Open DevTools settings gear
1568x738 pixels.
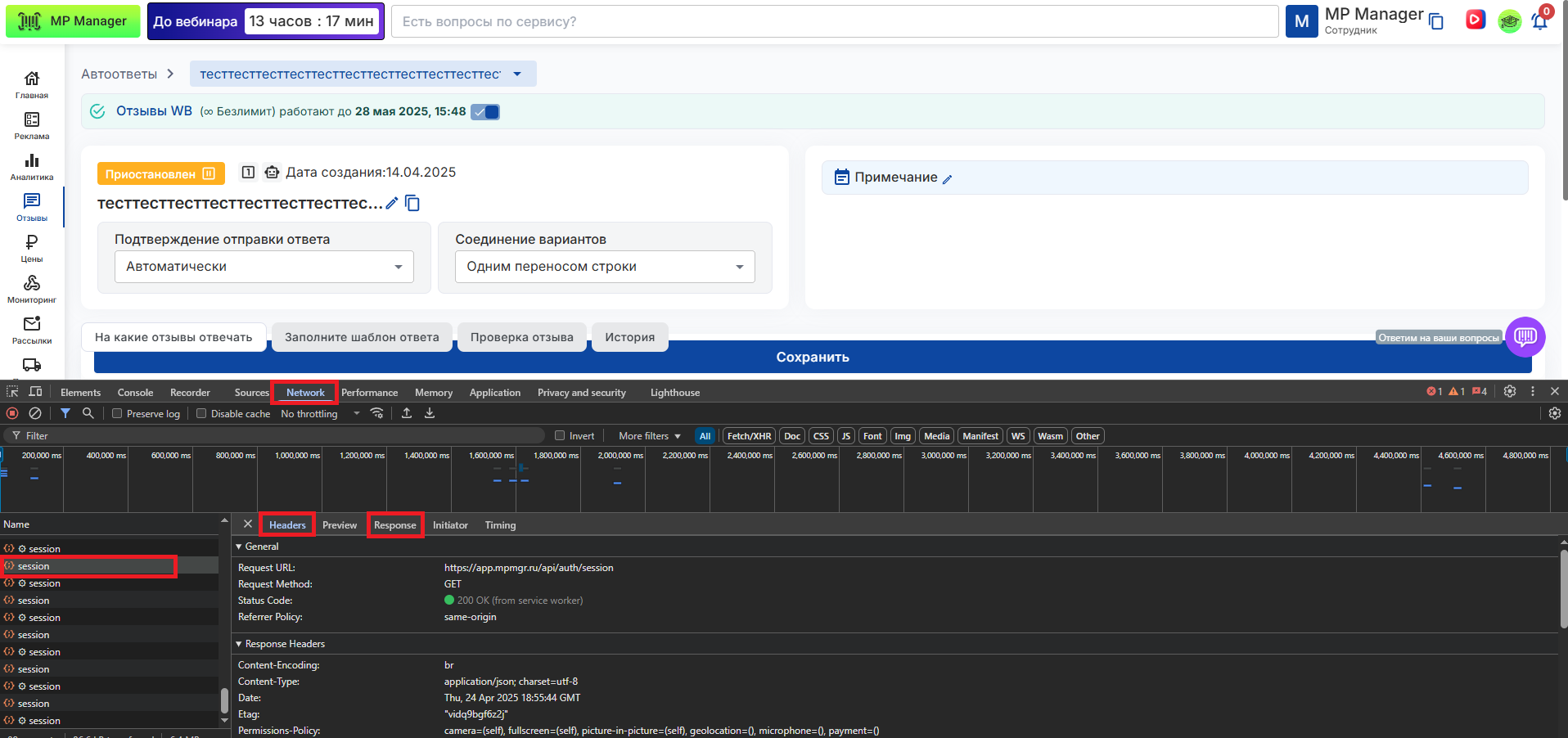click(x=1510, y=392)
